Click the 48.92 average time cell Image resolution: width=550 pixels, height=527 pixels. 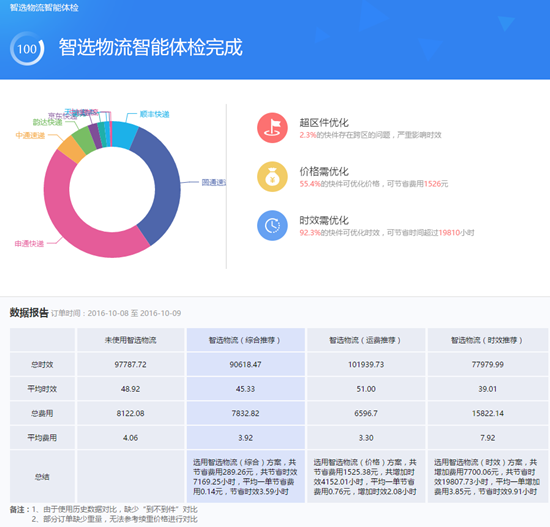coord(130,389)
